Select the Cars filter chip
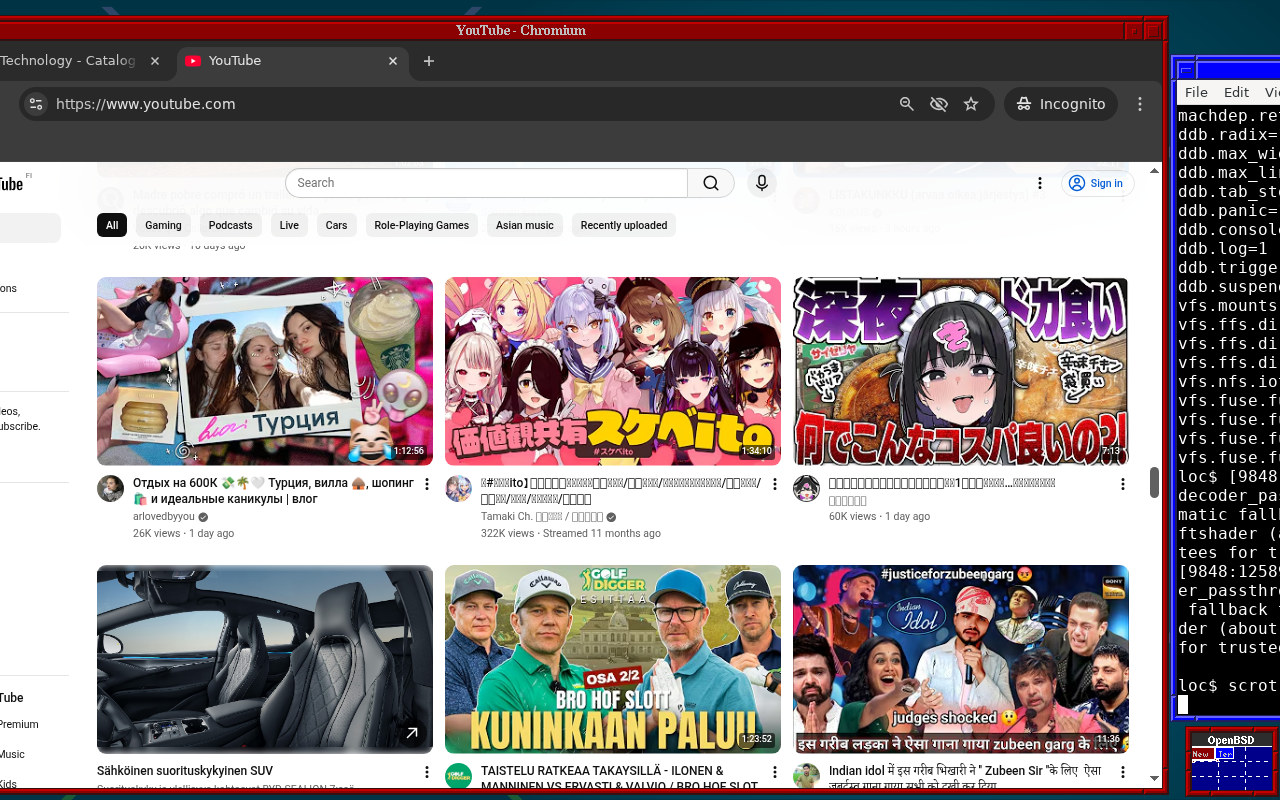 click(x=337, y=225)
